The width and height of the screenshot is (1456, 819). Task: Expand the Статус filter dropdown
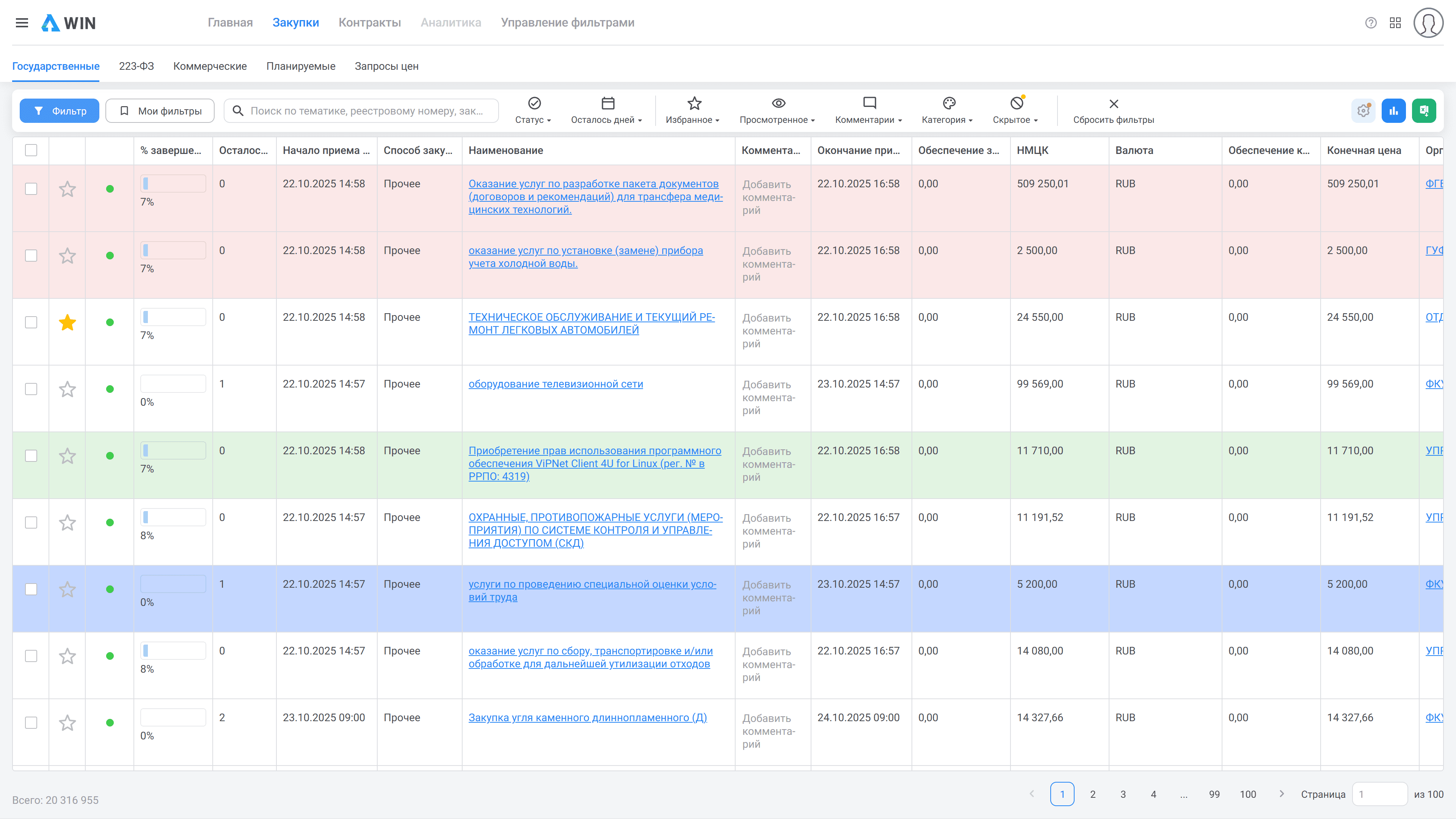pyautogui.click(x=533, y=110)
